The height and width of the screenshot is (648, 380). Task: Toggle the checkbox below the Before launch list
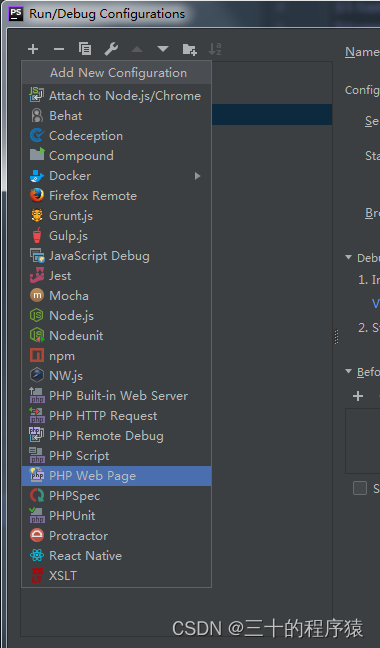[360, 488]
